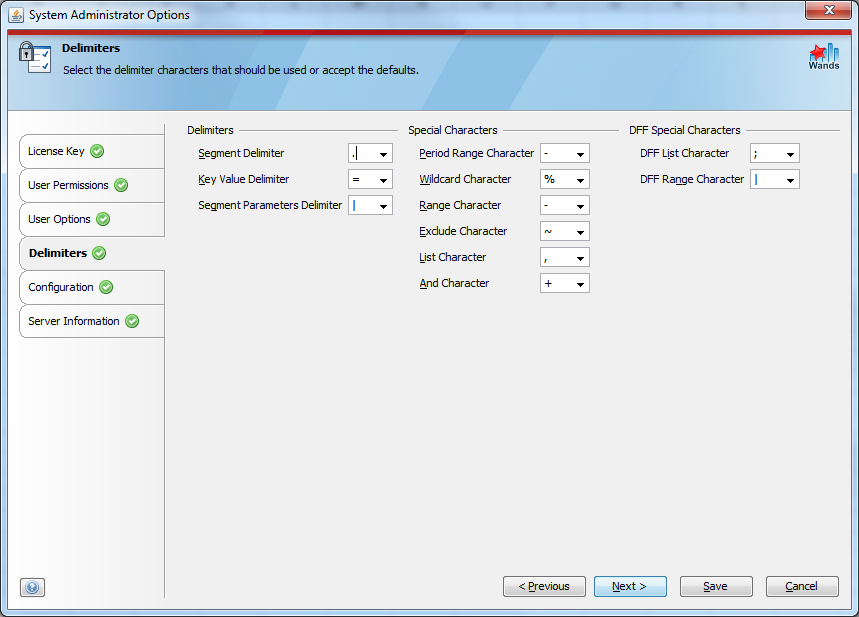Click the DFF Special Characters group heading
Viewport: 859px width, 617px height.
pyautogui.click(x=684, y=130)
